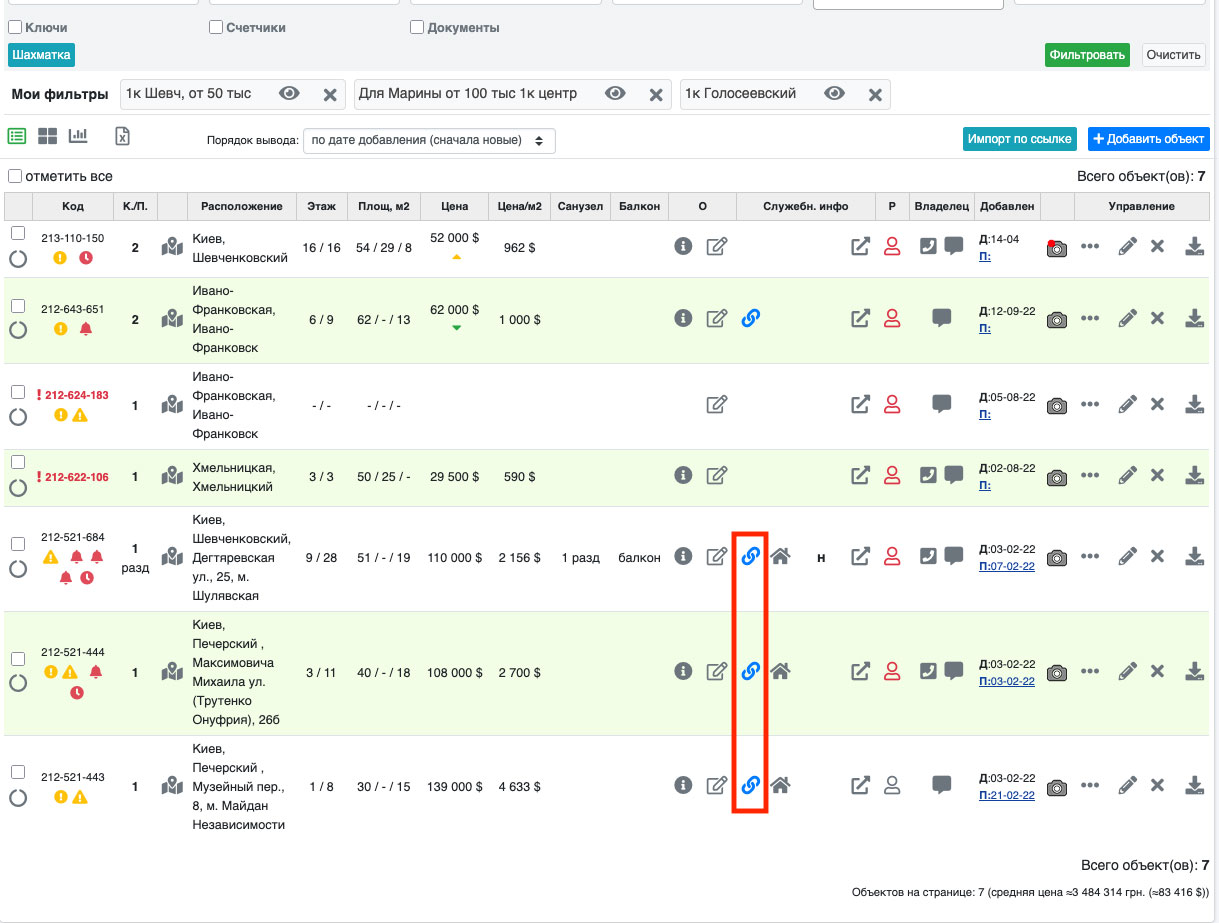Sort by the Цена column header
Screen dimensions: 1219x923
454,206
